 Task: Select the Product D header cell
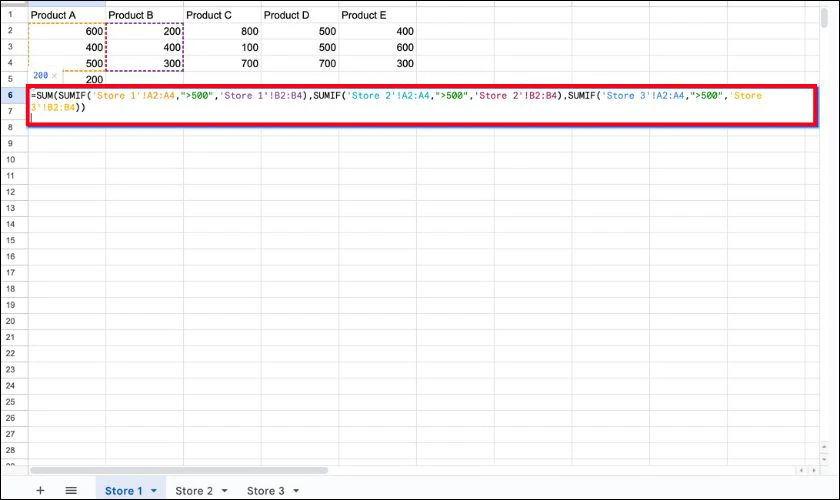[x=300, y=15]
